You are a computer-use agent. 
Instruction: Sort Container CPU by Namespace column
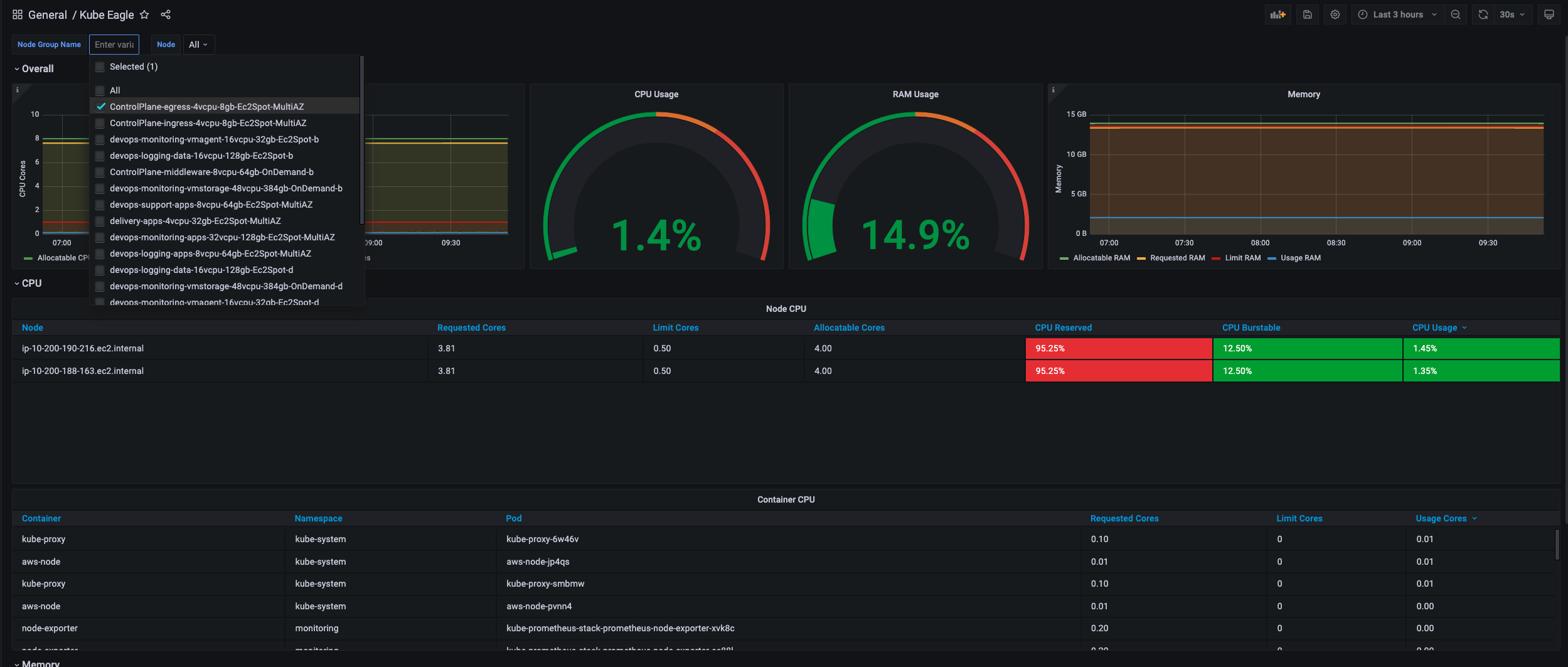point(319,518)
